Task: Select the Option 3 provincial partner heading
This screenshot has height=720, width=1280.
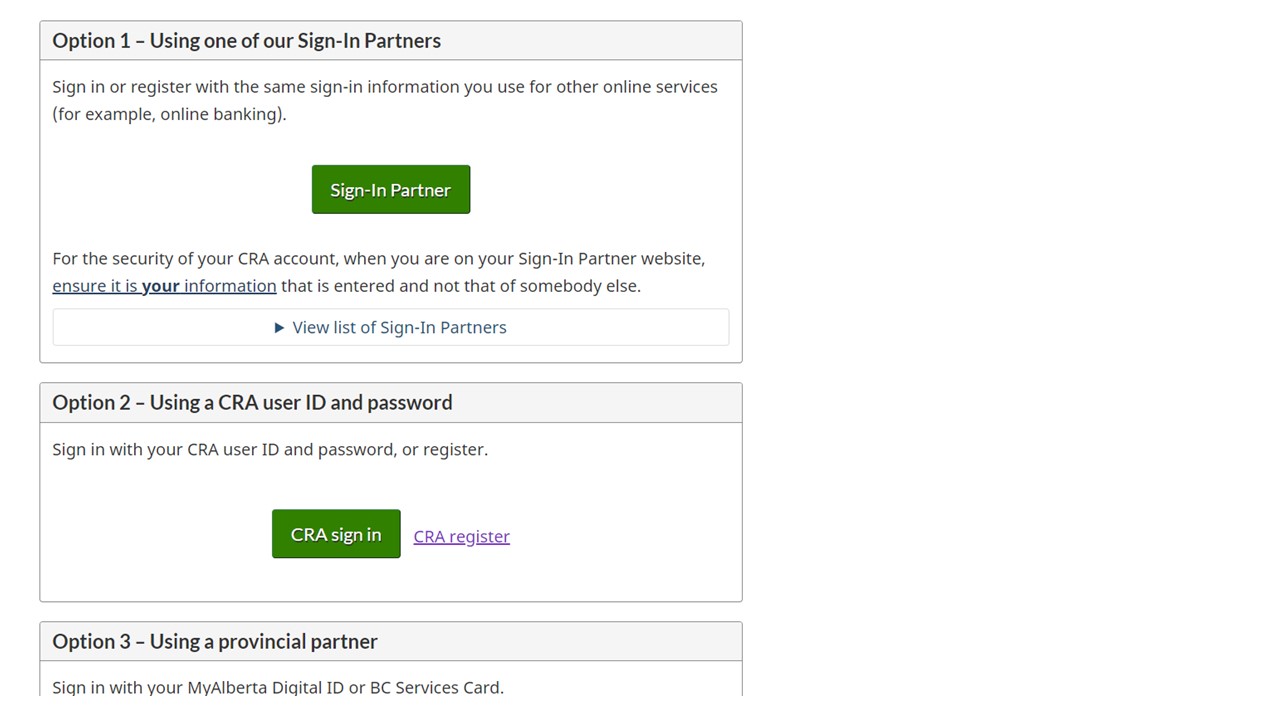Action: click(215, 642)
